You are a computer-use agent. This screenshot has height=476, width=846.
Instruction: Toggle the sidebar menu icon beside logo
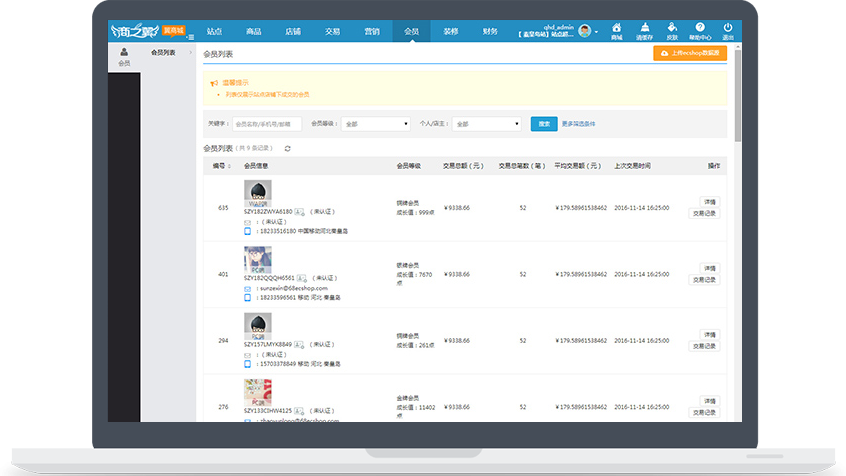[x=189, y=36]
